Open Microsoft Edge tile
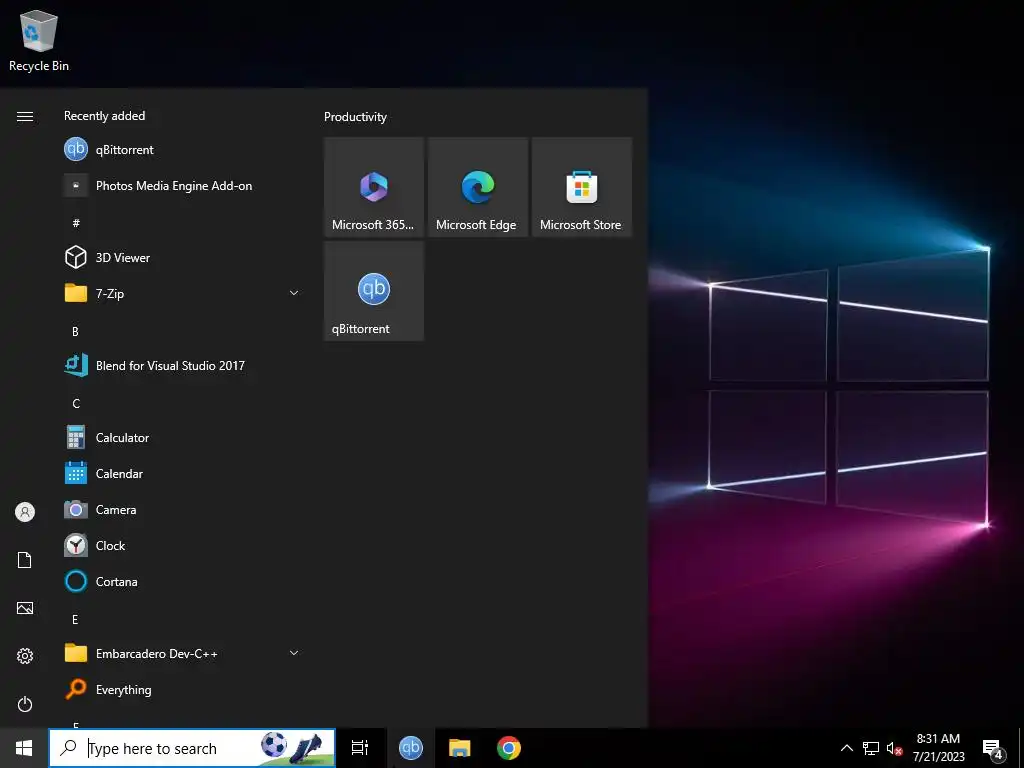 478,187
